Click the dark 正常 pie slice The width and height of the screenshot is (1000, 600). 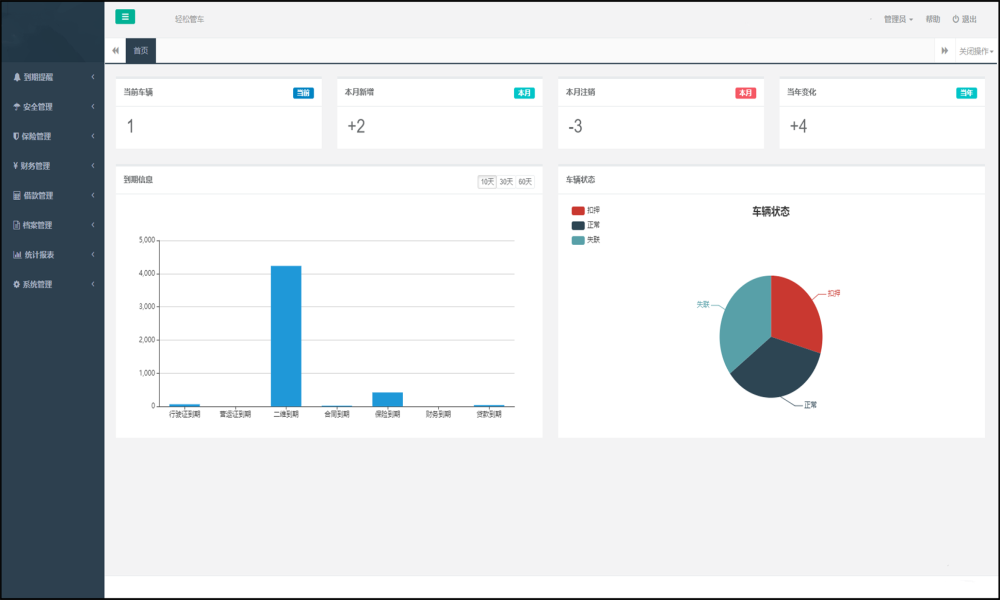pyautogui.click(x=777, y=371)
